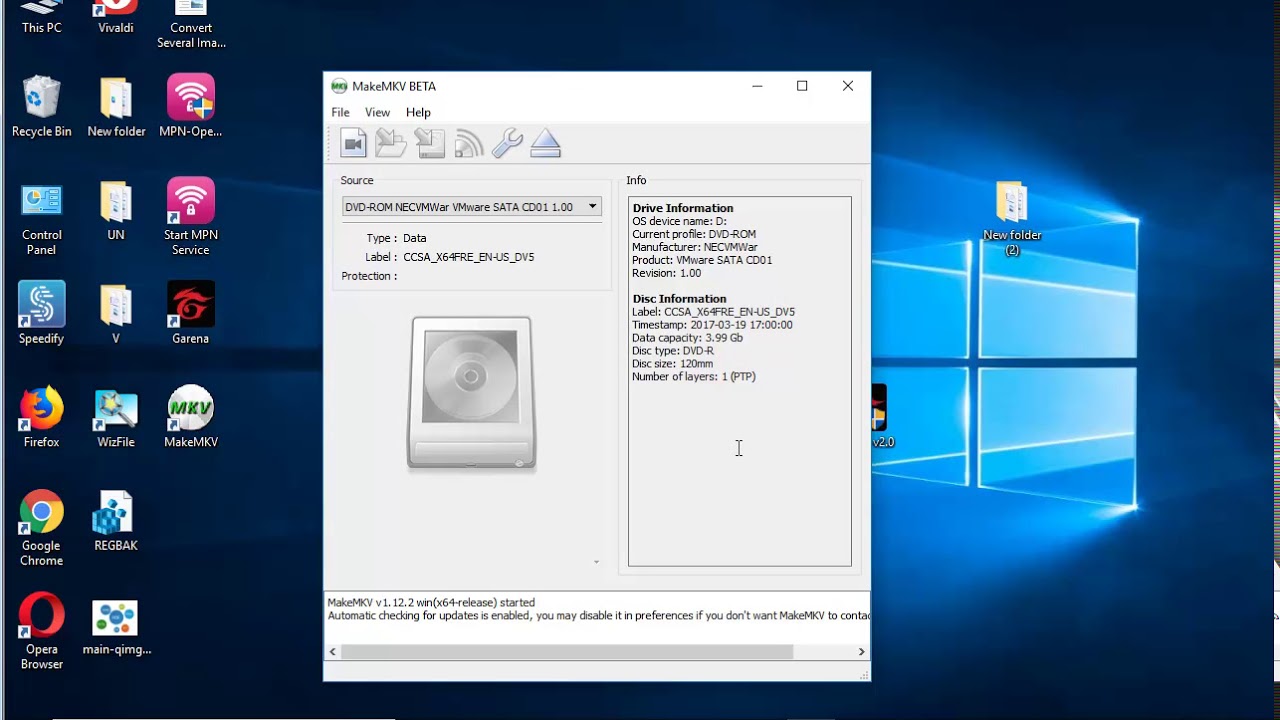This screenshot has height=720, width=1280.
Task: Click 'Type : Data' in Source panel
Action: click(397, 238)
